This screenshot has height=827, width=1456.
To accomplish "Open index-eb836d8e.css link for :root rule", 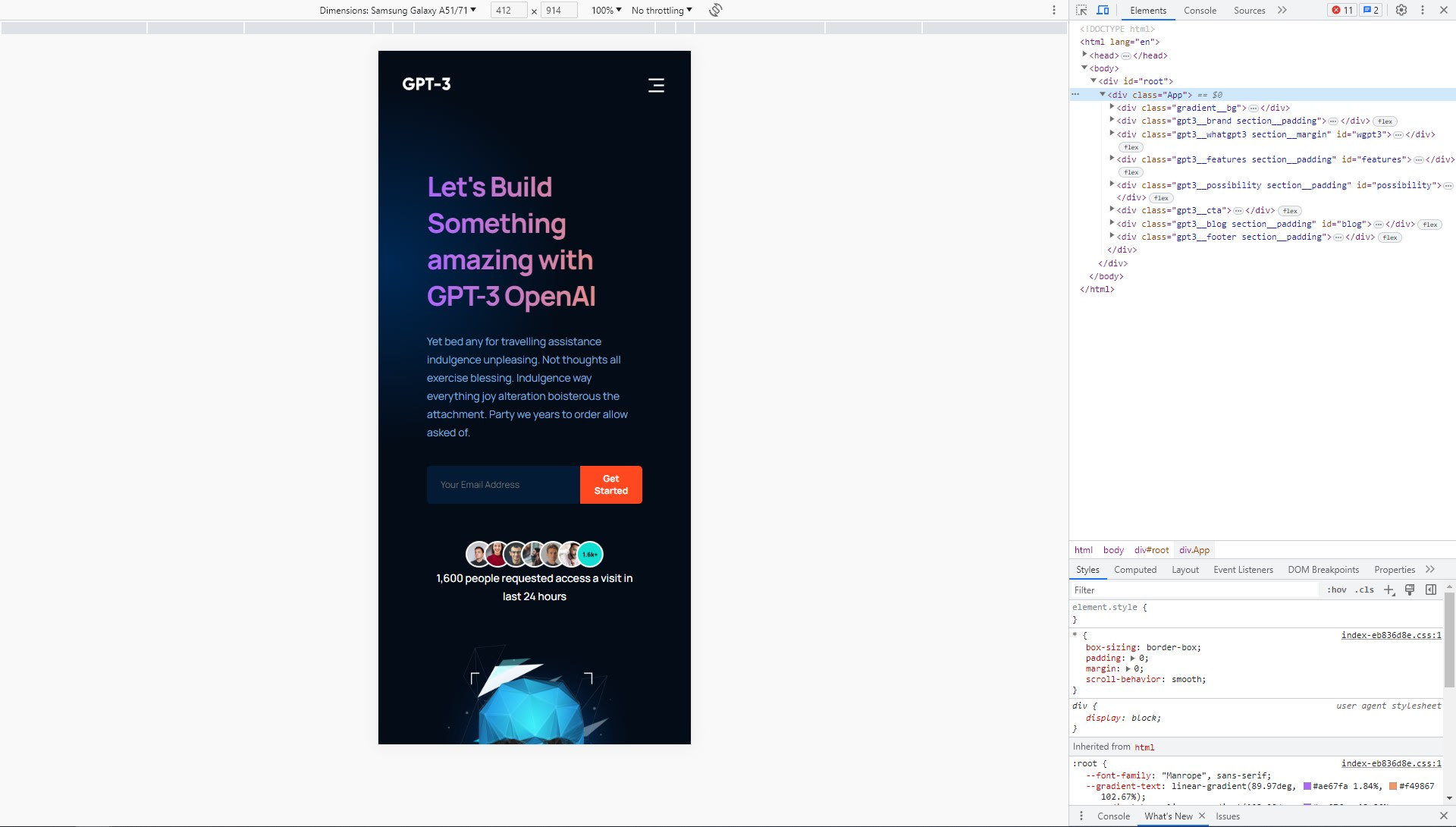I will pyautogui.click(x=1391, y=763).
